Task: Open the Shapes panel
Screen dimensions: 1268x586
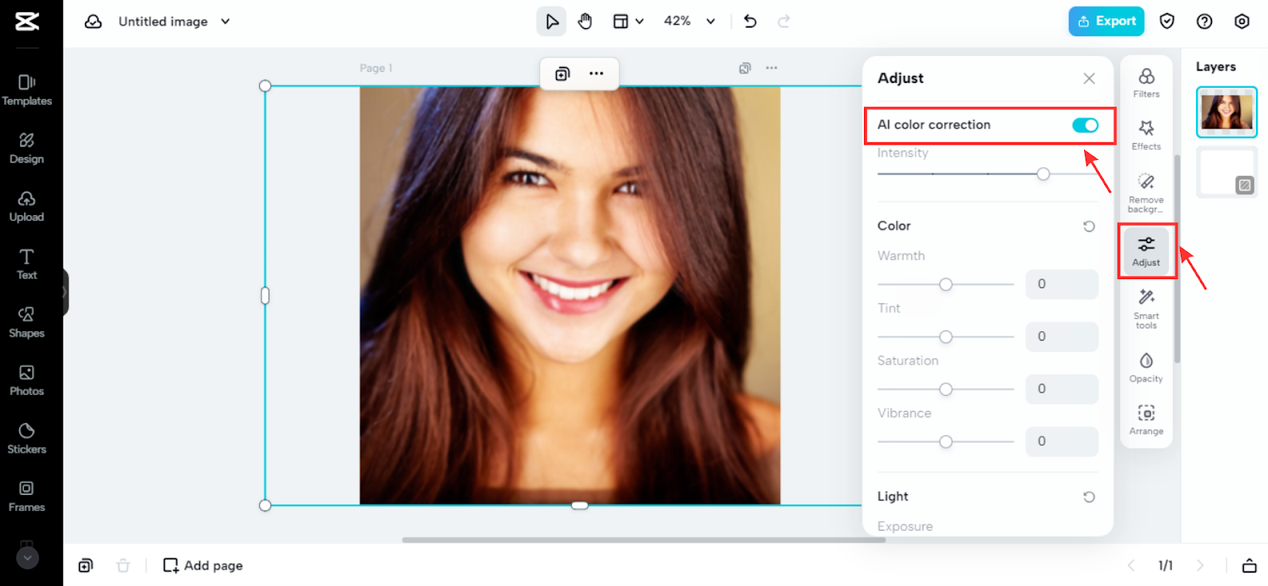Action: click(27, 322)
